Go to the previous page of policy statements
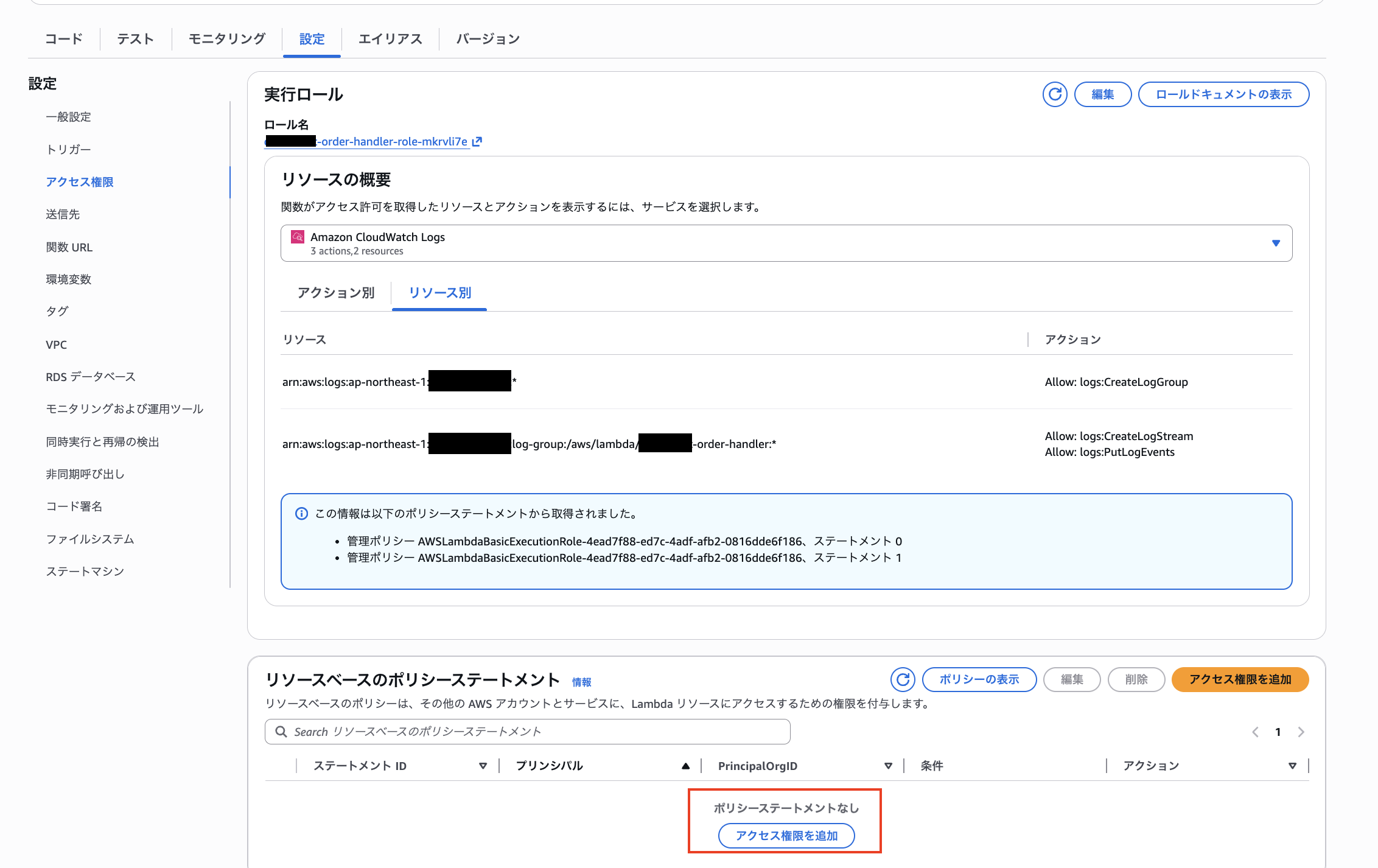1378x868 pixels. (1255, 732)
